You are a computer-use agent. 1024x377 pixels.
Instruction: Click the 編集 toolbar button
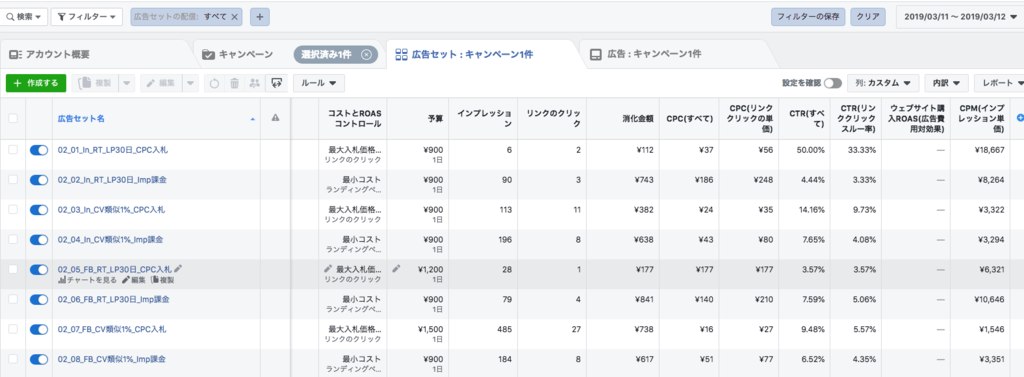pyautogui.click(x=161, y=83)
